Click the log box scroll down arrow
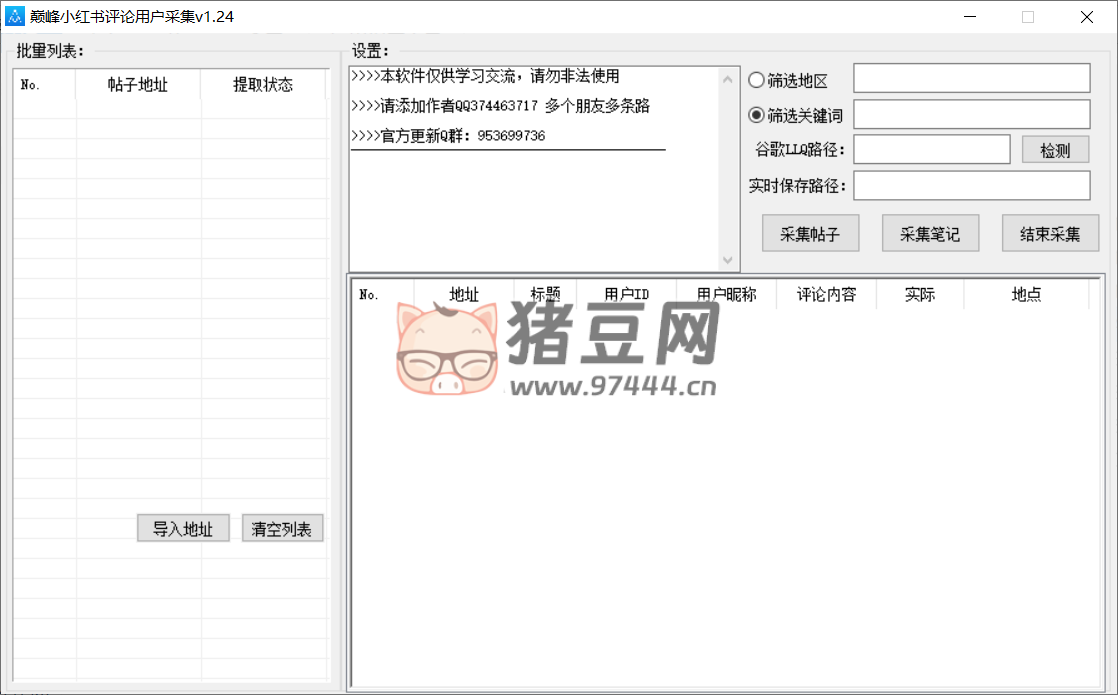This screenshot has width=1118, height=695. click(x=727, y=260)
